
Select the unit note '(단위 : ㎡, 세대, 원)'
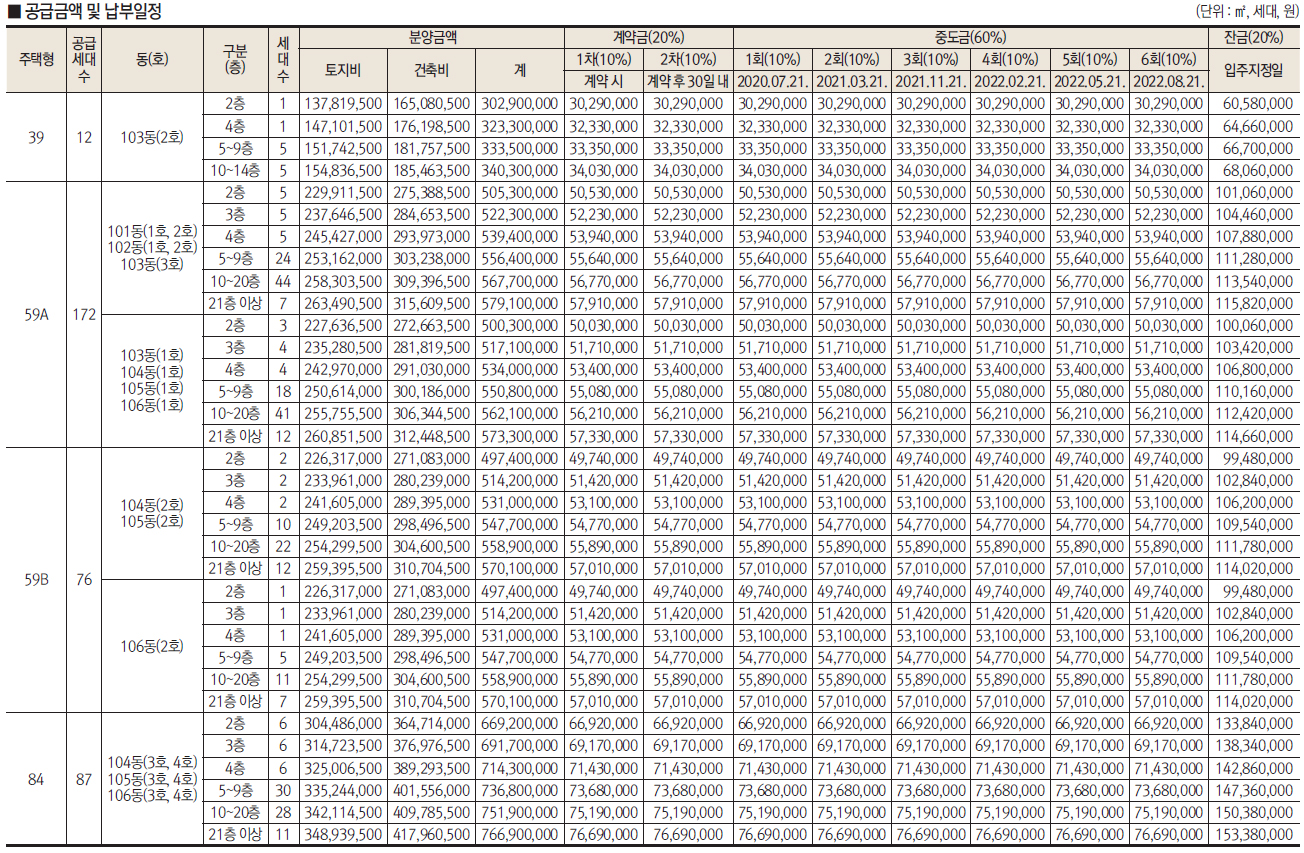coord(1247,12)
